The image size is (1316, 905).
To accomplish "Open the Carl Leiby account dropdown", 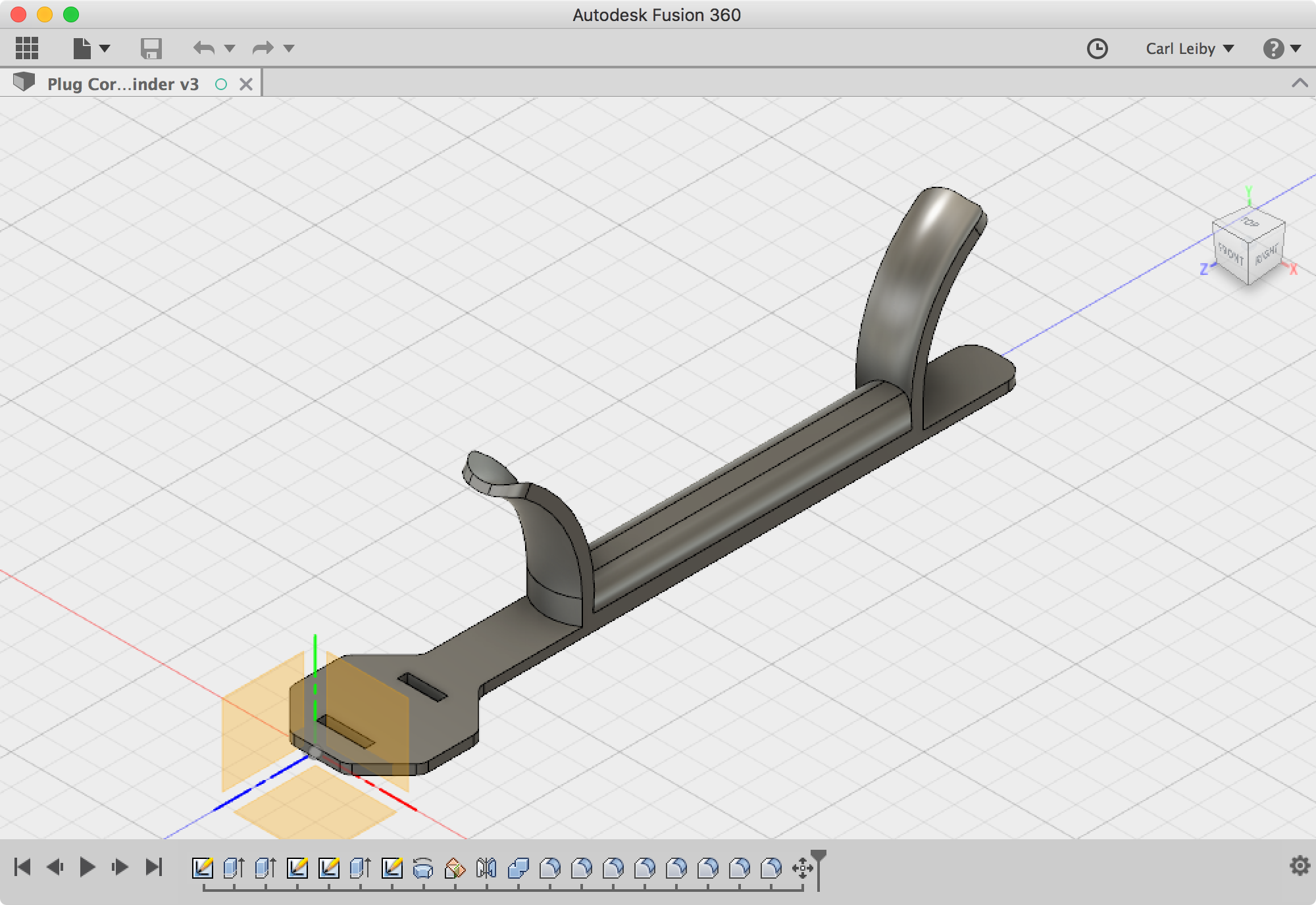I will tap(1229, 48).
